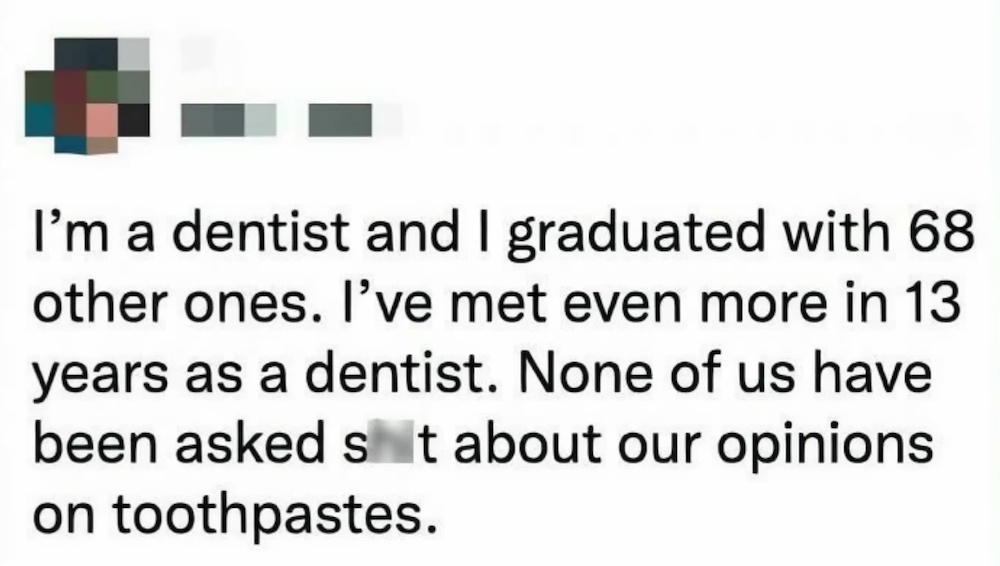This screenshot has width=1000, height=566.
Task: Click the word 'about' in fourth line
Action: pyautogui.click(x=526, y=440)
